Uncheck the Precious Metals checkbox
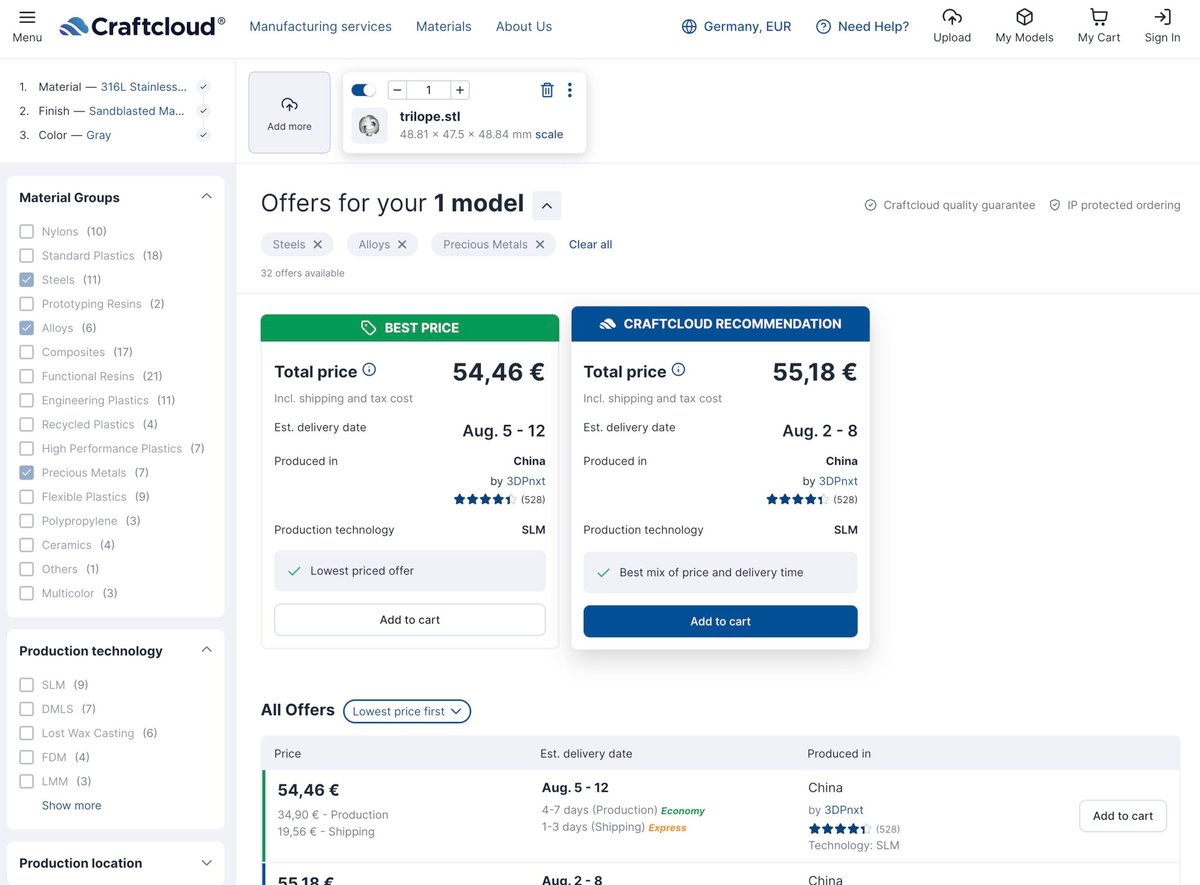Viewport: 1200px width, 885px height. pos(27,473)
